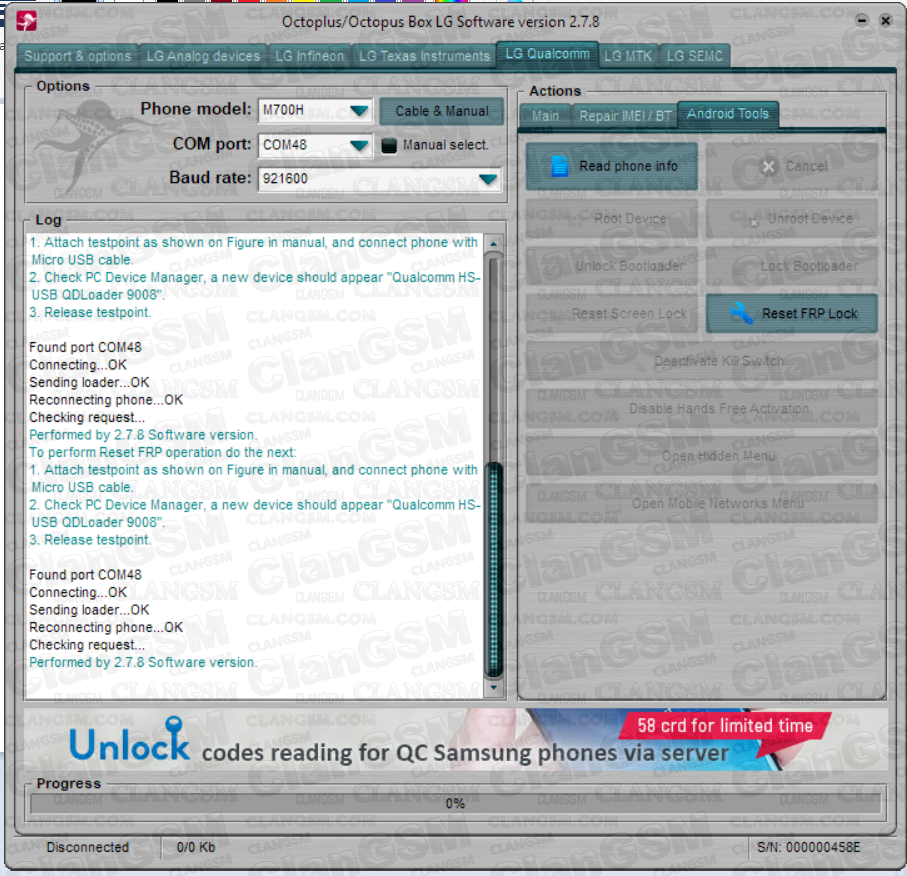This screenshot has width=907, height=876.
Task: Switch to Support & options tab
Action: tap(78, 56)
